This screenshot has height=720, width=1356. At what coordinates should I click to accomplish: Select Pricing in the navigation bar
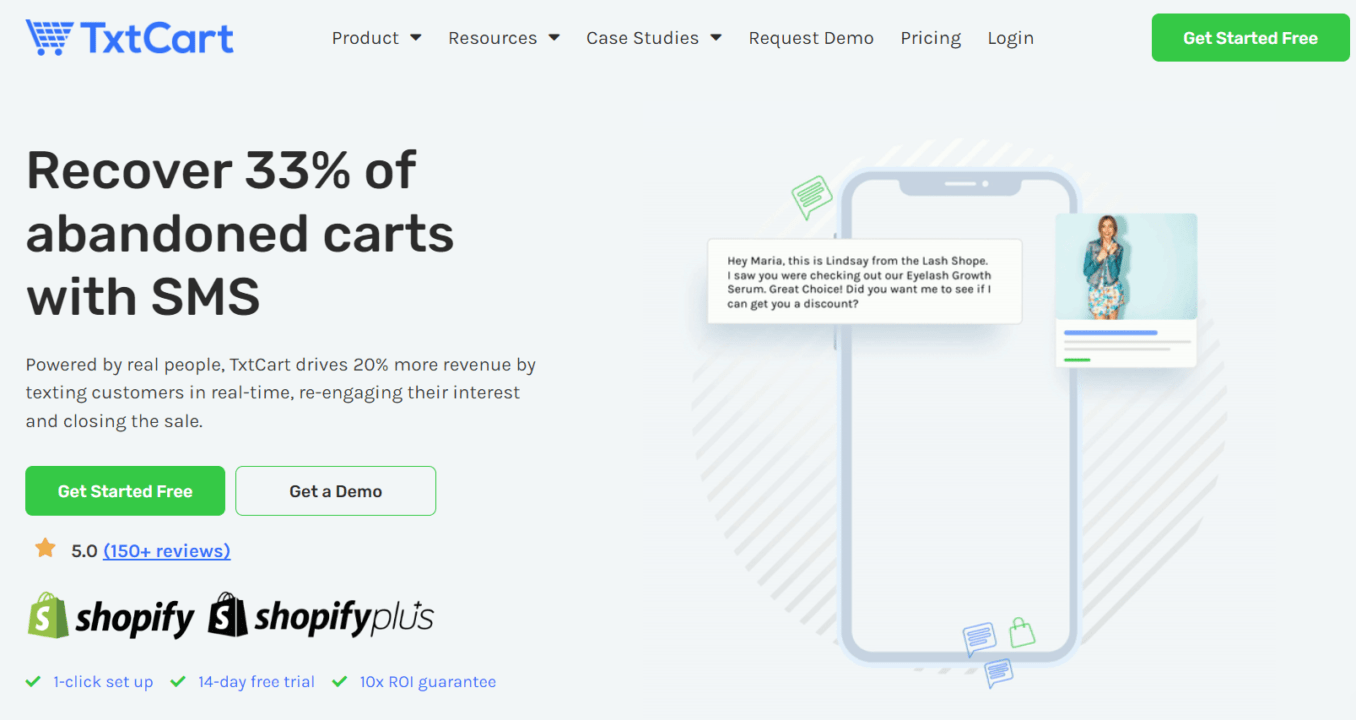930,38
